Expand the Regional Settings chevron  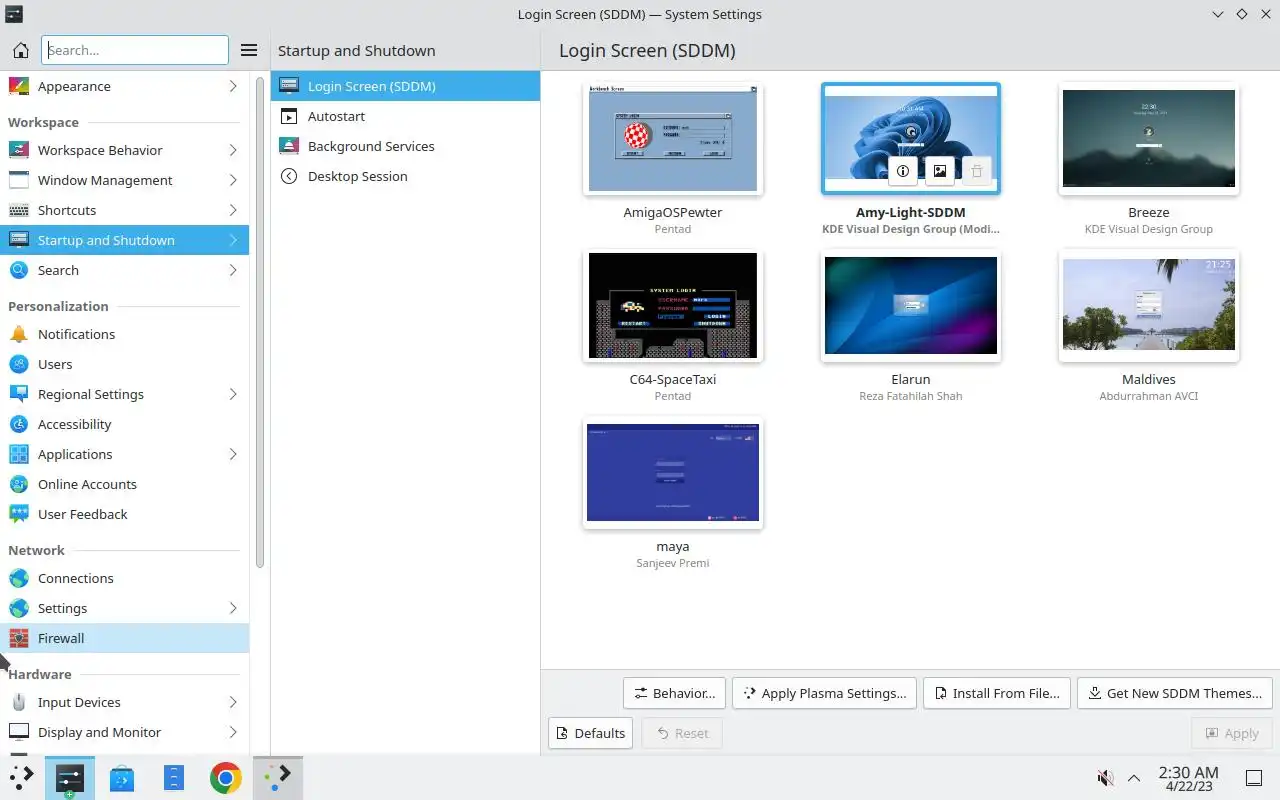pos(233,394)
